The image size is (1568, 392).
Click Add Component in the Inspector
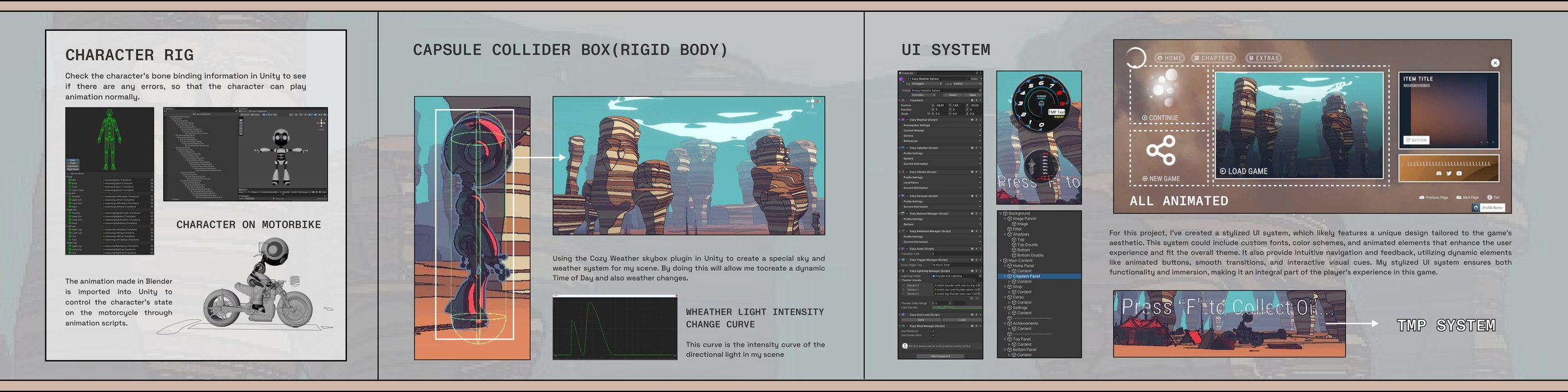(x=940, y=356)
